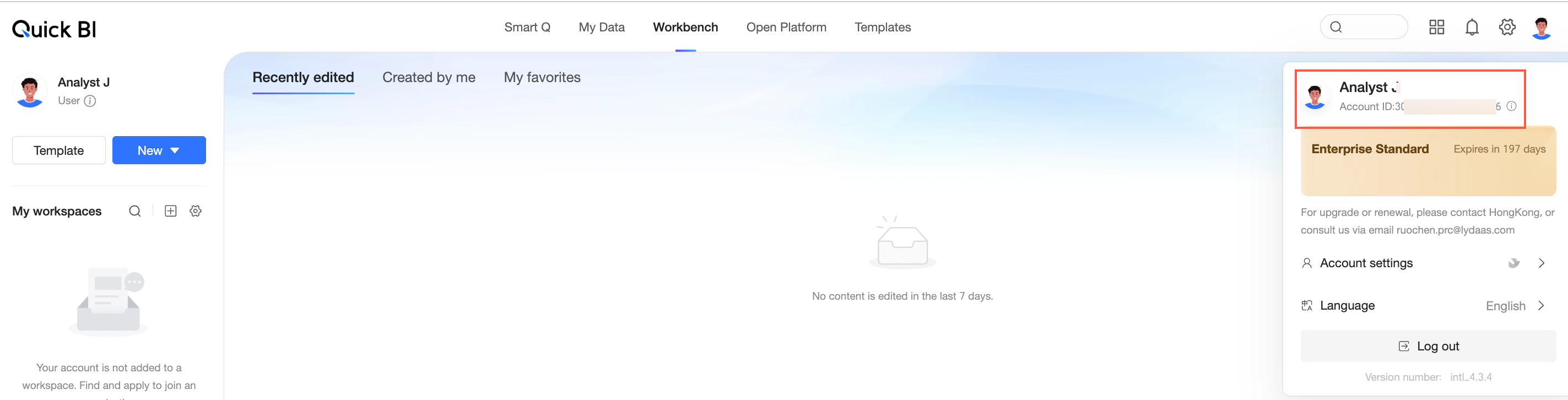Click the Analyst J name in sidebar
The height and width of the screenshot is (400, 1568).
(x=83, y=82)
